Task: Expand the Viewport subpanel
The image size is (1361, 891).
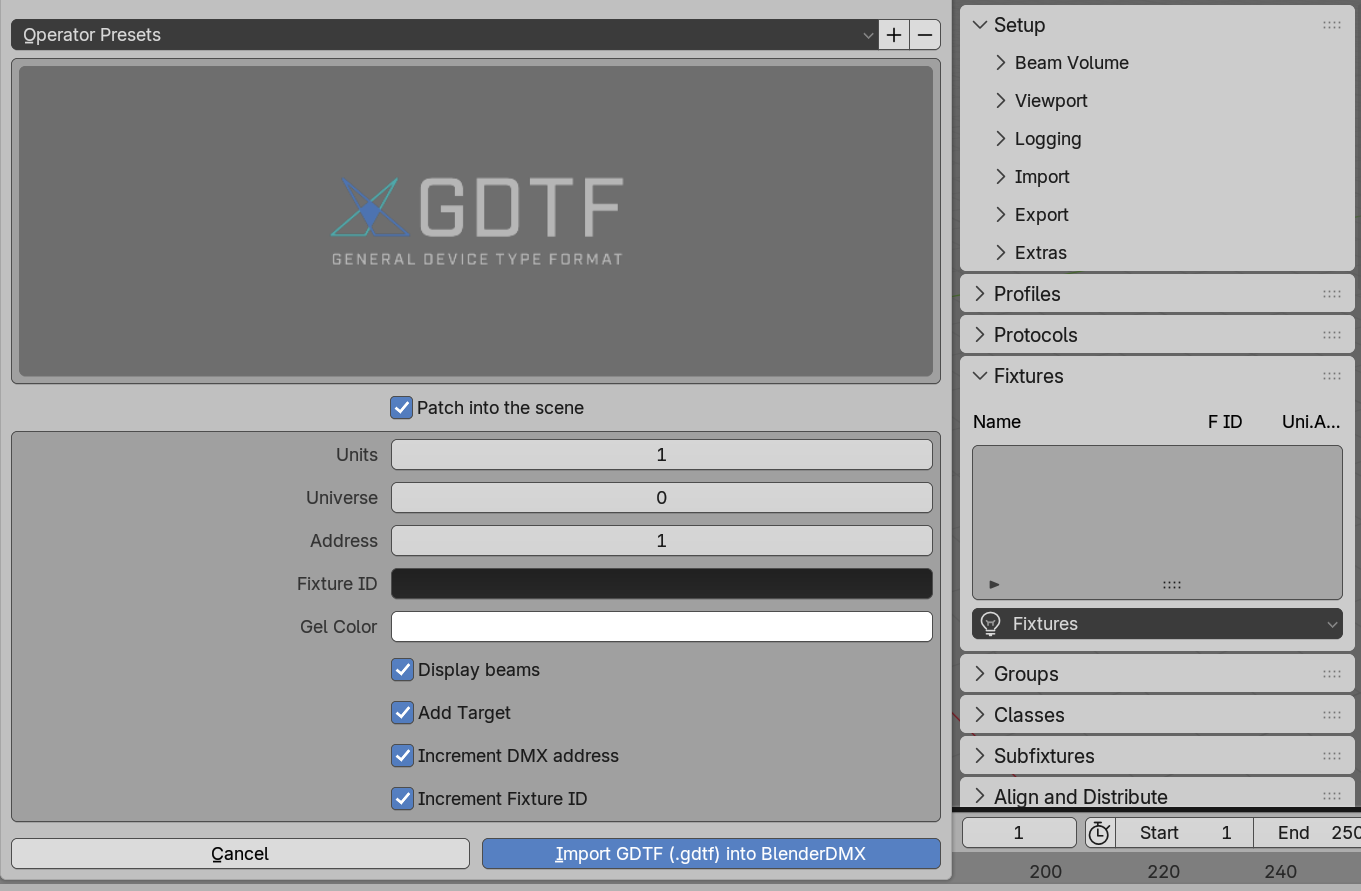Action: point(1001,101)
